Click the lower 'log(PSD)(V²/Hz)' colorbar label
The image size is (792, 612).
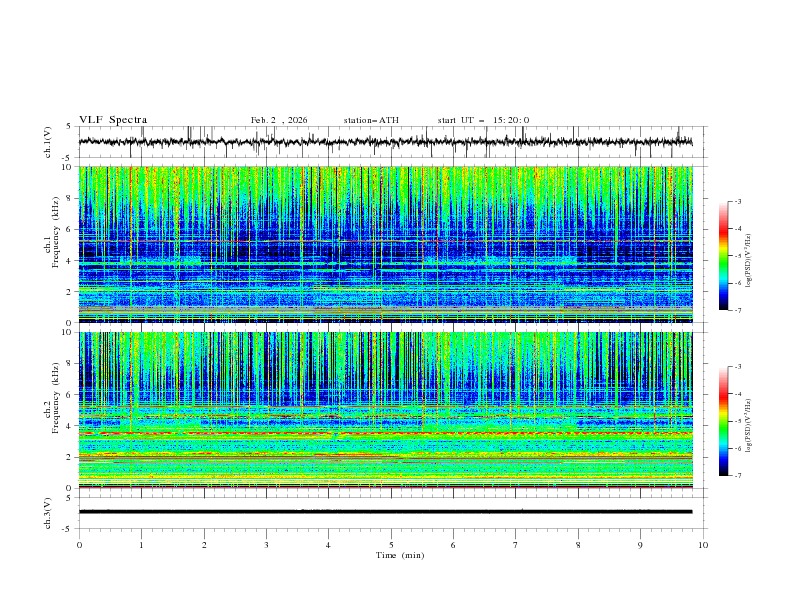click(748, 426)
